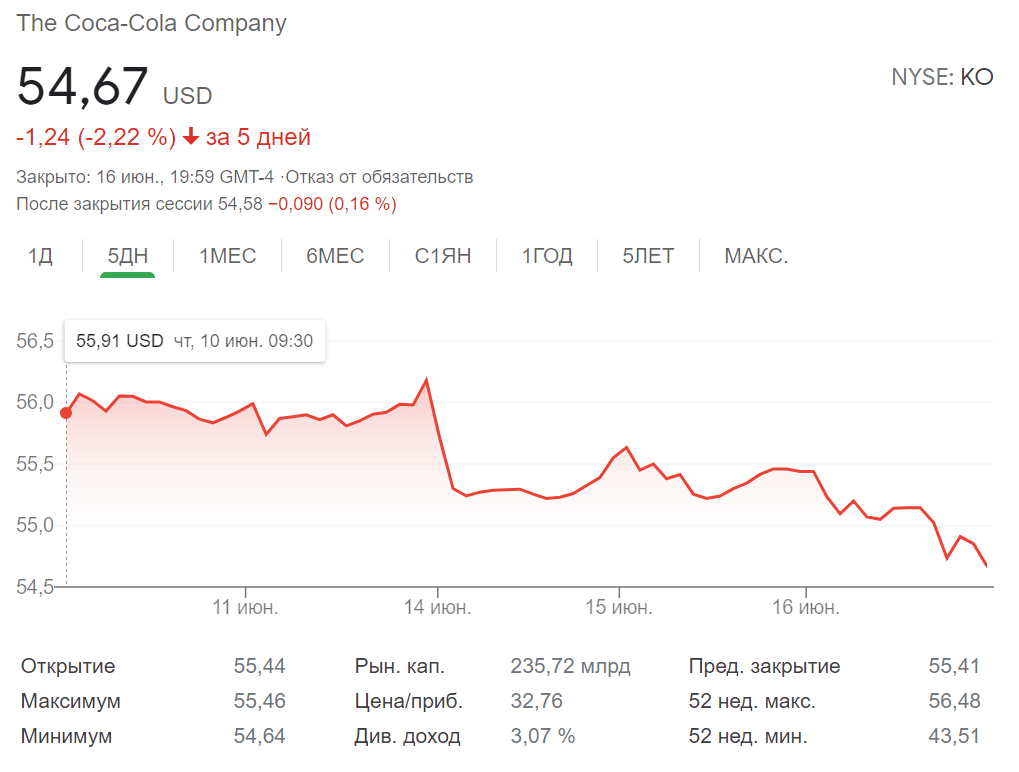Select the С1ЯН year-to-date tab
The height and width of the screenshot is (772, 1019).
point(443,256)
